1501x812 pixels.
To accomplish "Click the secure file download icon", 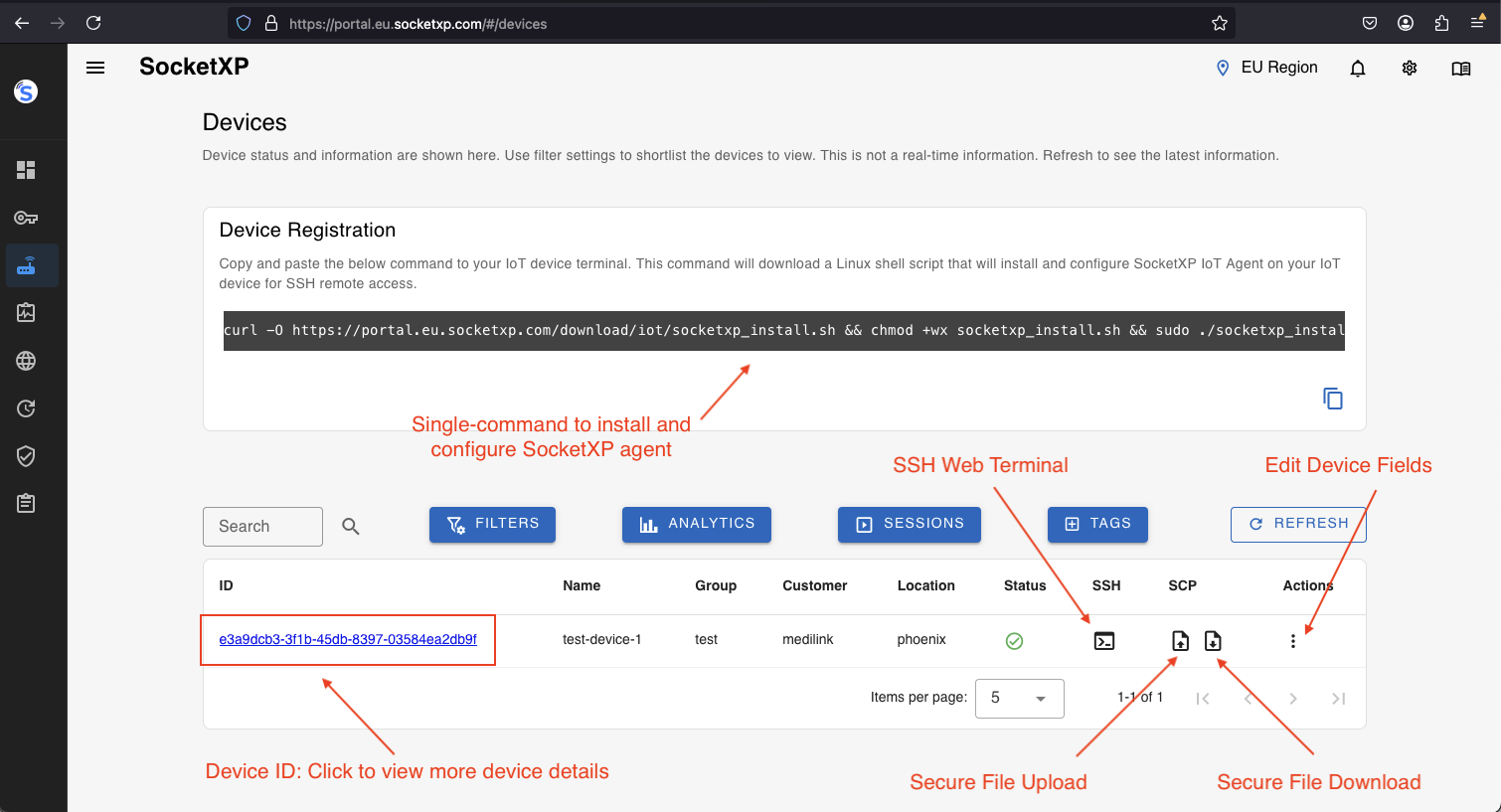I will click(1213, 641).
